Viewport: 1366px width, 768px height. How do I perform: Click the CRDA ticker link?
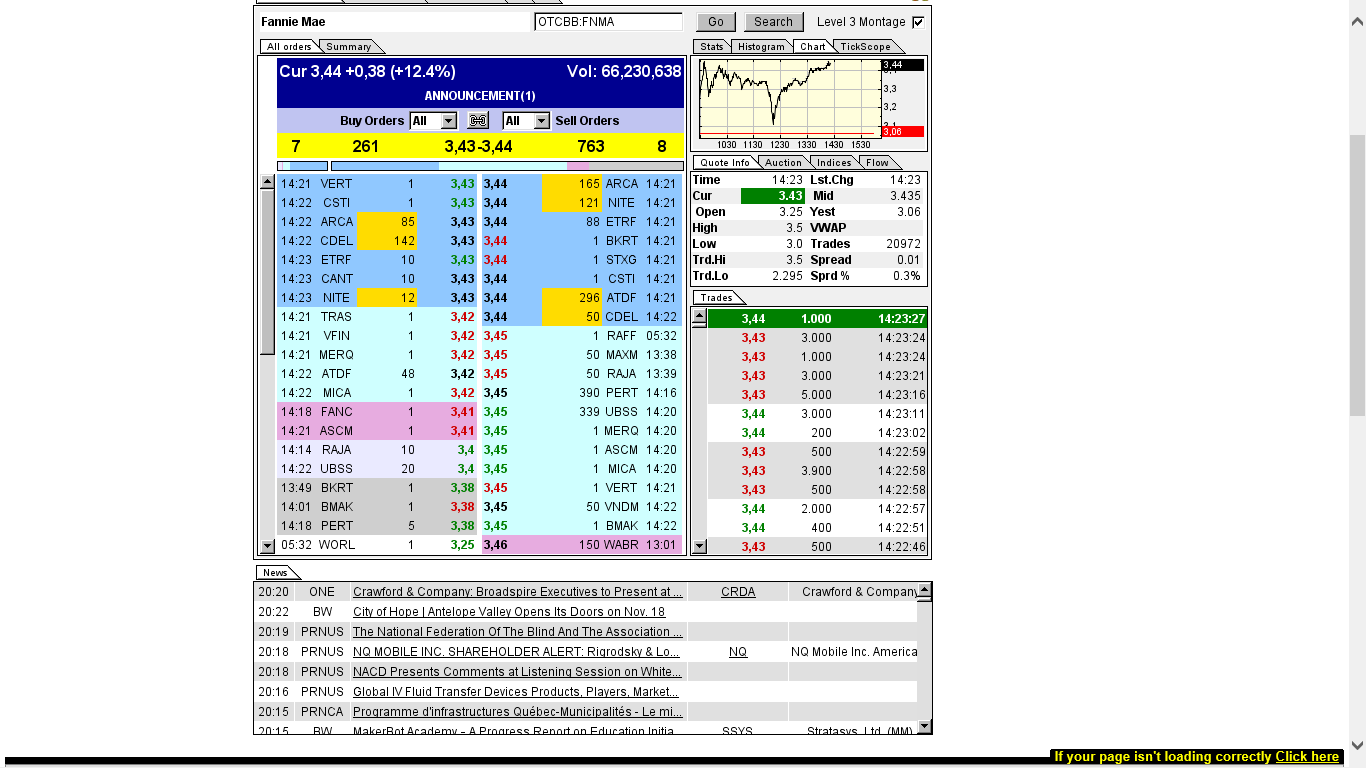[738, 592]
